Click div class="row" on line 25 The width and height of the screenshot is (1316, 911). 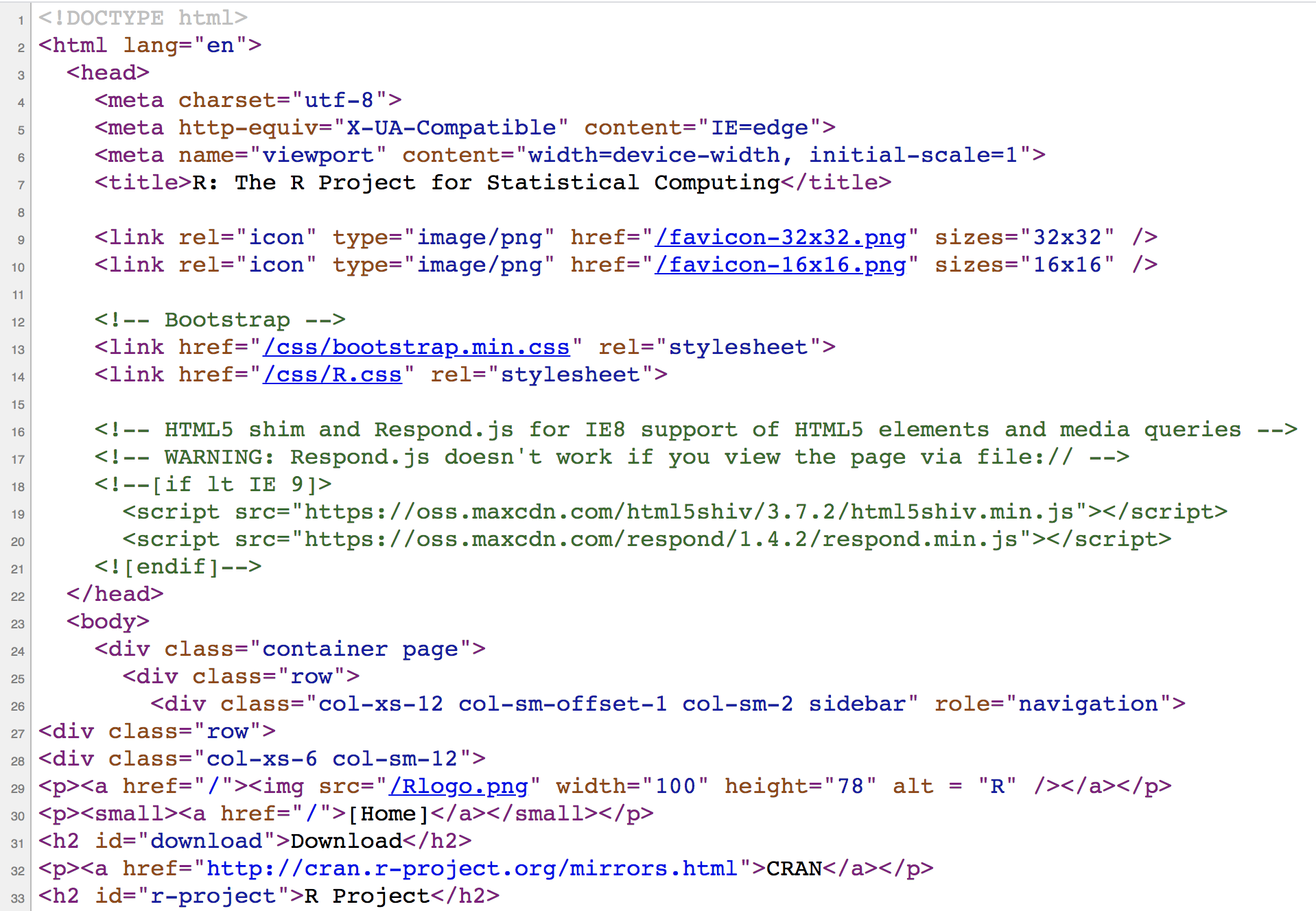point(241,676)
